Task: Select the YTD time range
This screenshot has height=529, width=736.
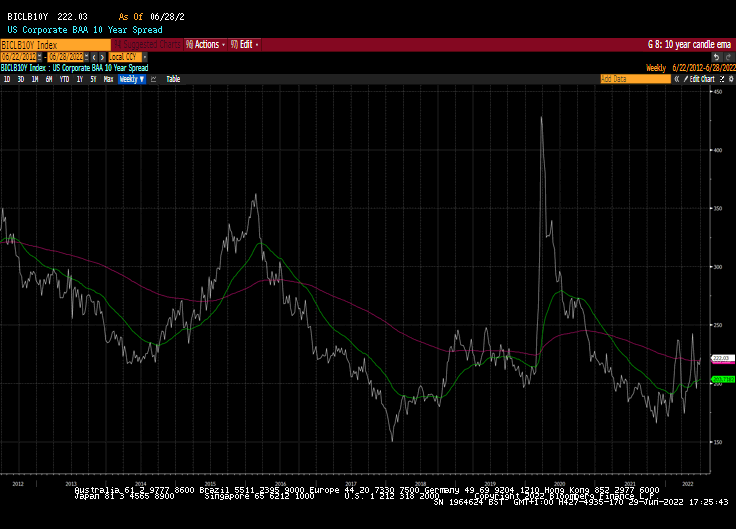Action: tap(64, 79)
